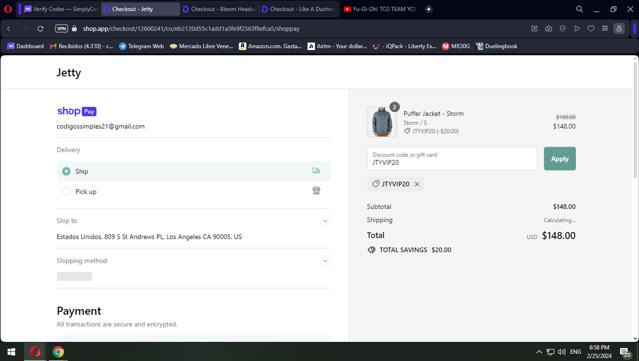Switch the ENG input language
The image size is (639, 361).
pos(575,352)
